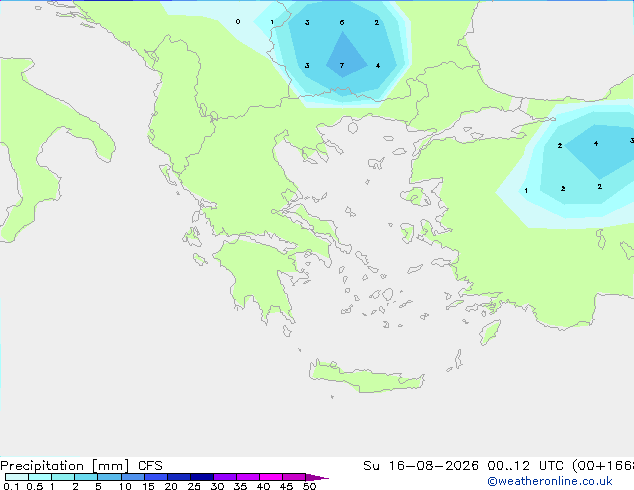Click the island of Crete on the map

tap(366, 377)
